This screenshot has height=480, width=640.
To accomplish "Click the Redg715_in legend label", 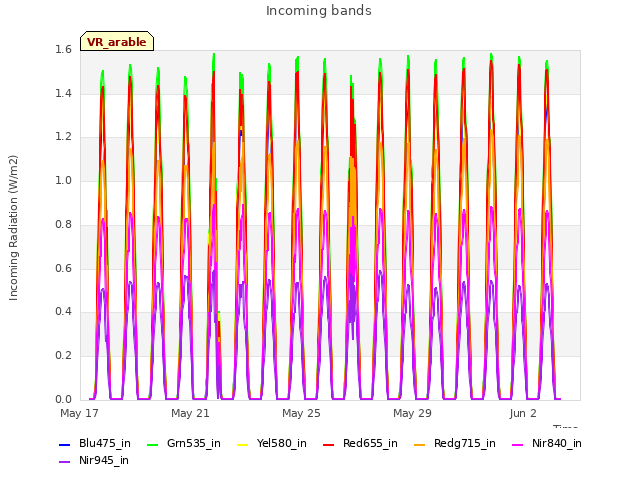I will (465, 443).
